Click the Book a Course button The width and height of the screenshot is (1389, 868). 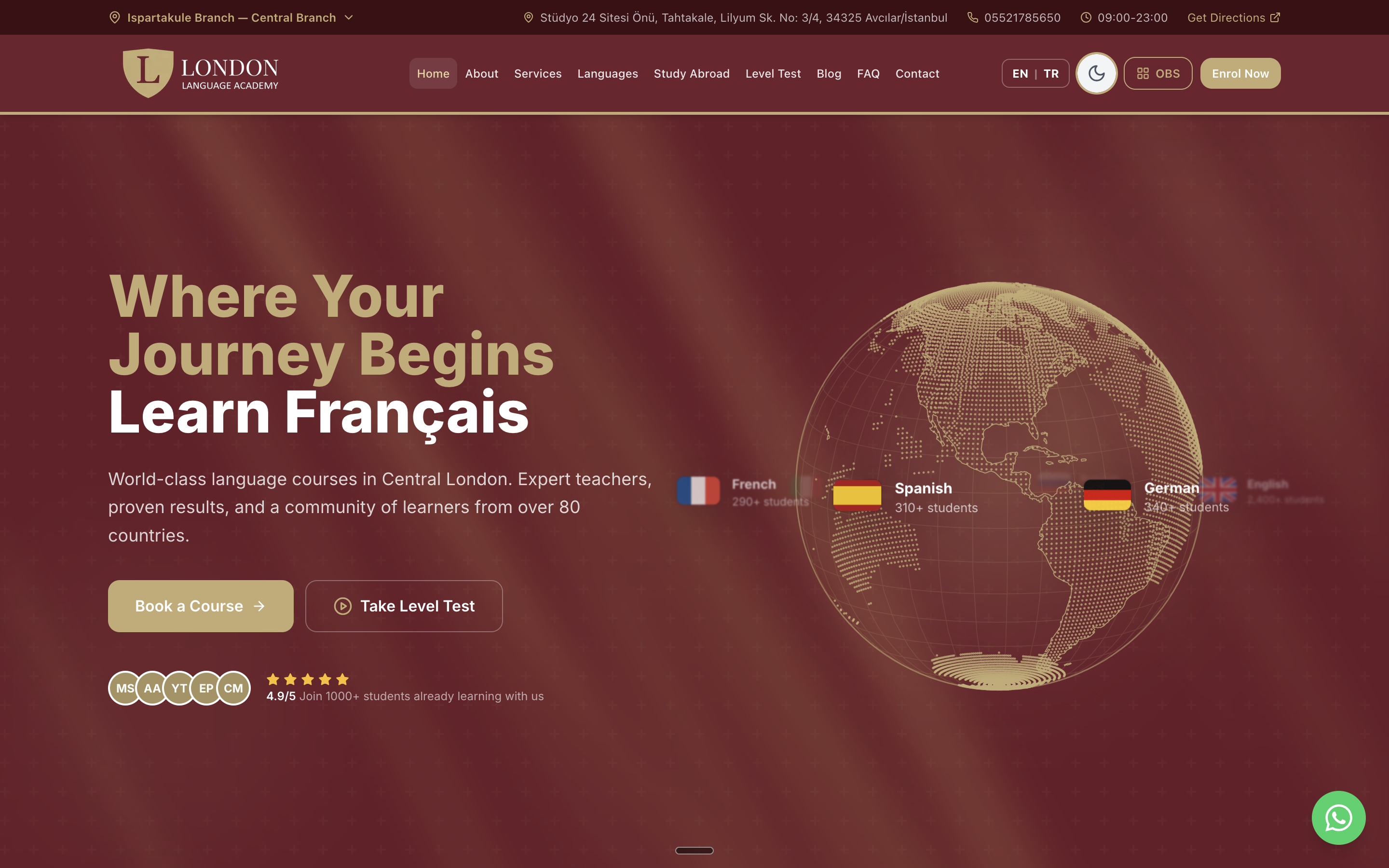(200, 606)
